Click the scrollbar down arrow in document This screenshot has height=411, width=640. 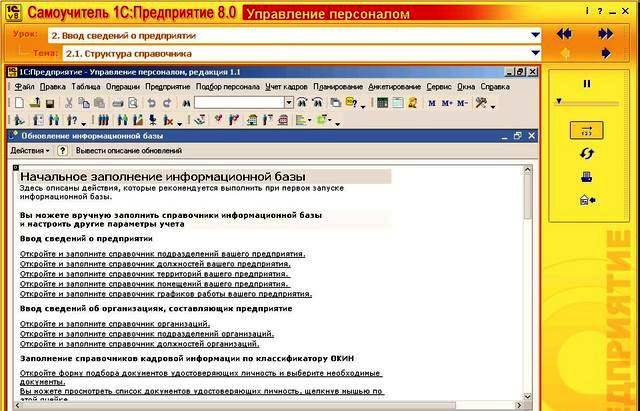coord(527,397)
